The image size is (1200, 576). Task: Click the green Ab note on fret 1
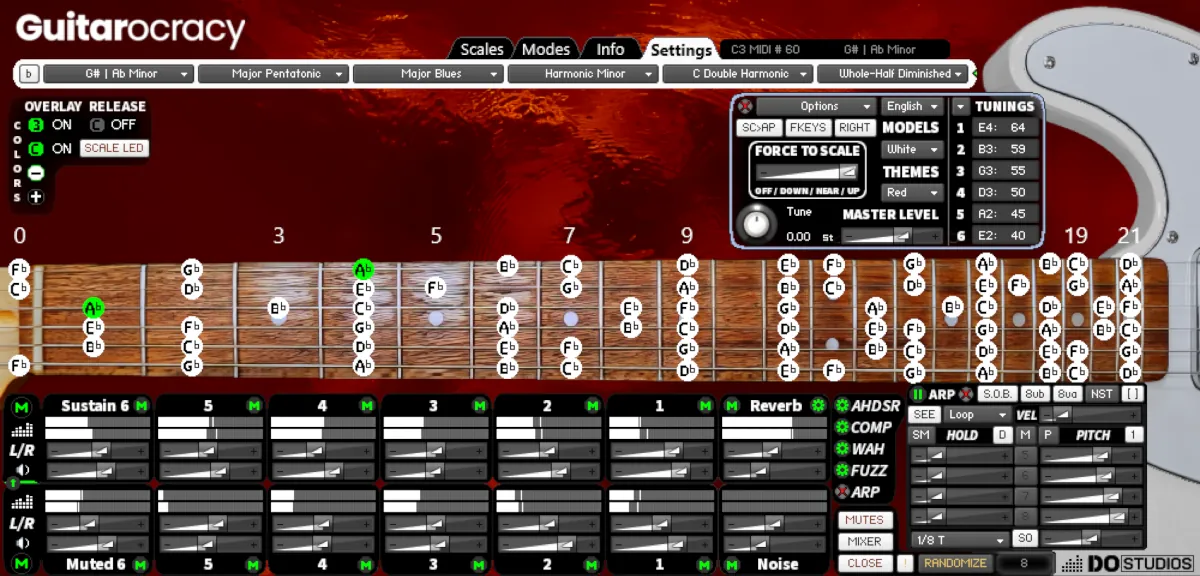click(94, 308)
